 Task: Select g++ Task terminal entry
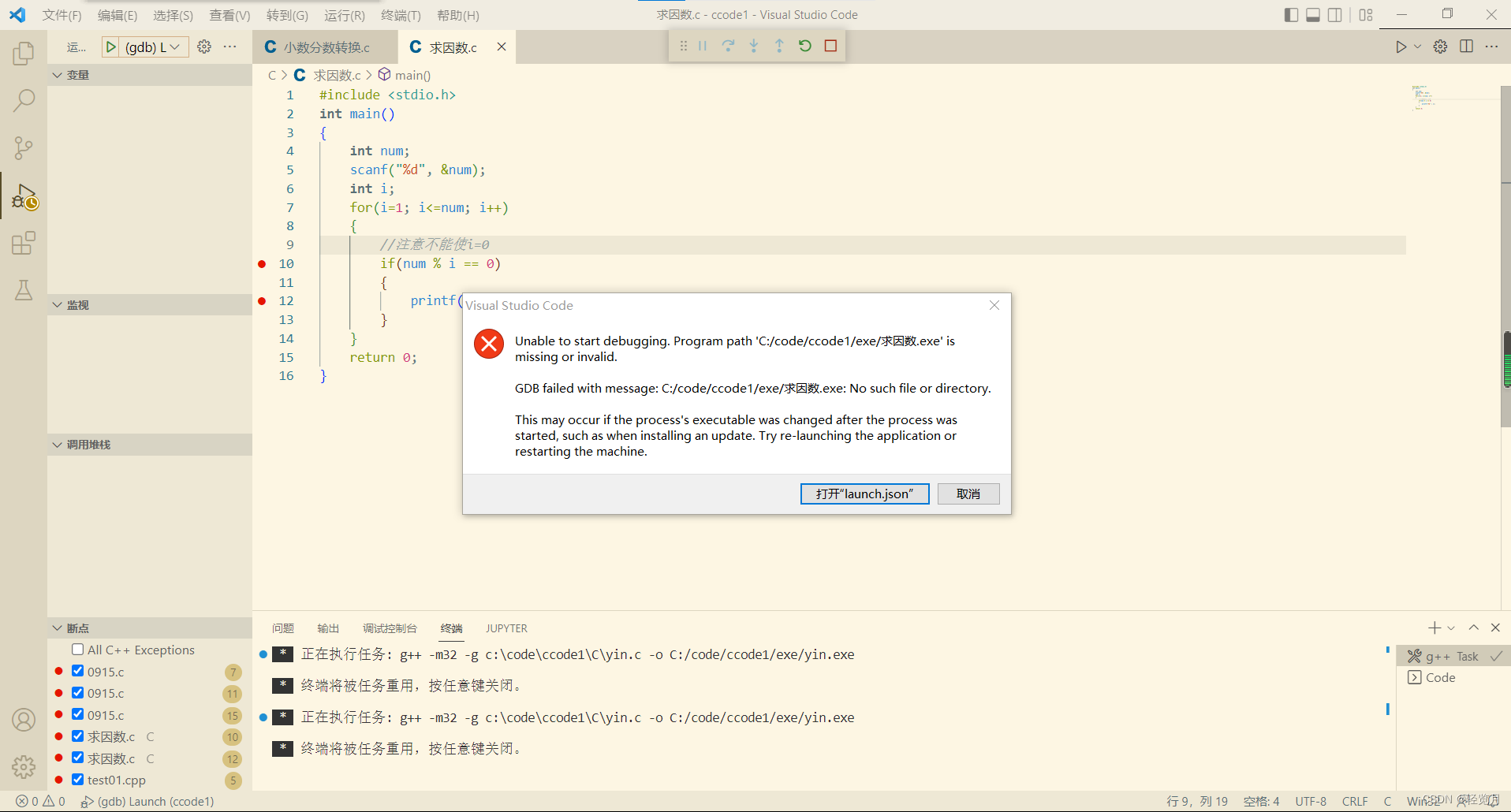(1453, 656)
